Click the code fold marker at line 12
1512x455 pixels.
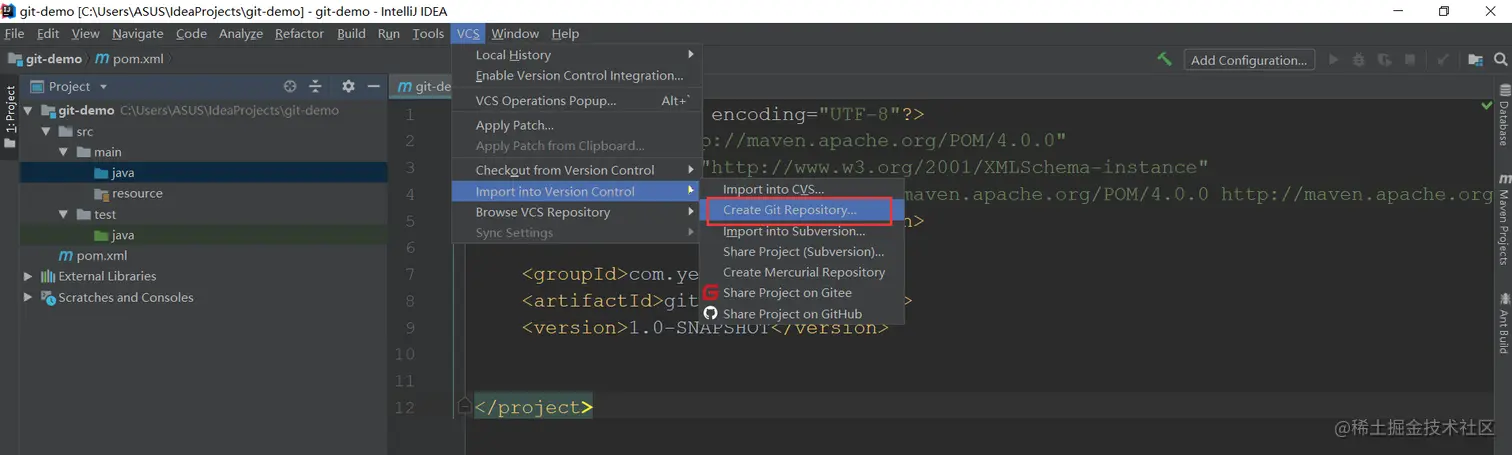coord(464,406)
